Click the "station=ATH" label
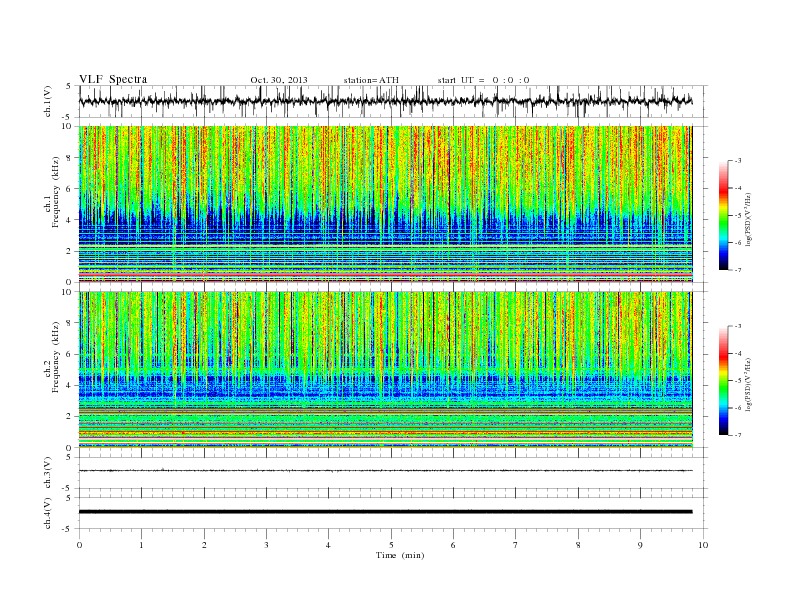This screenshot has height=612, width=792. point(371,80)
